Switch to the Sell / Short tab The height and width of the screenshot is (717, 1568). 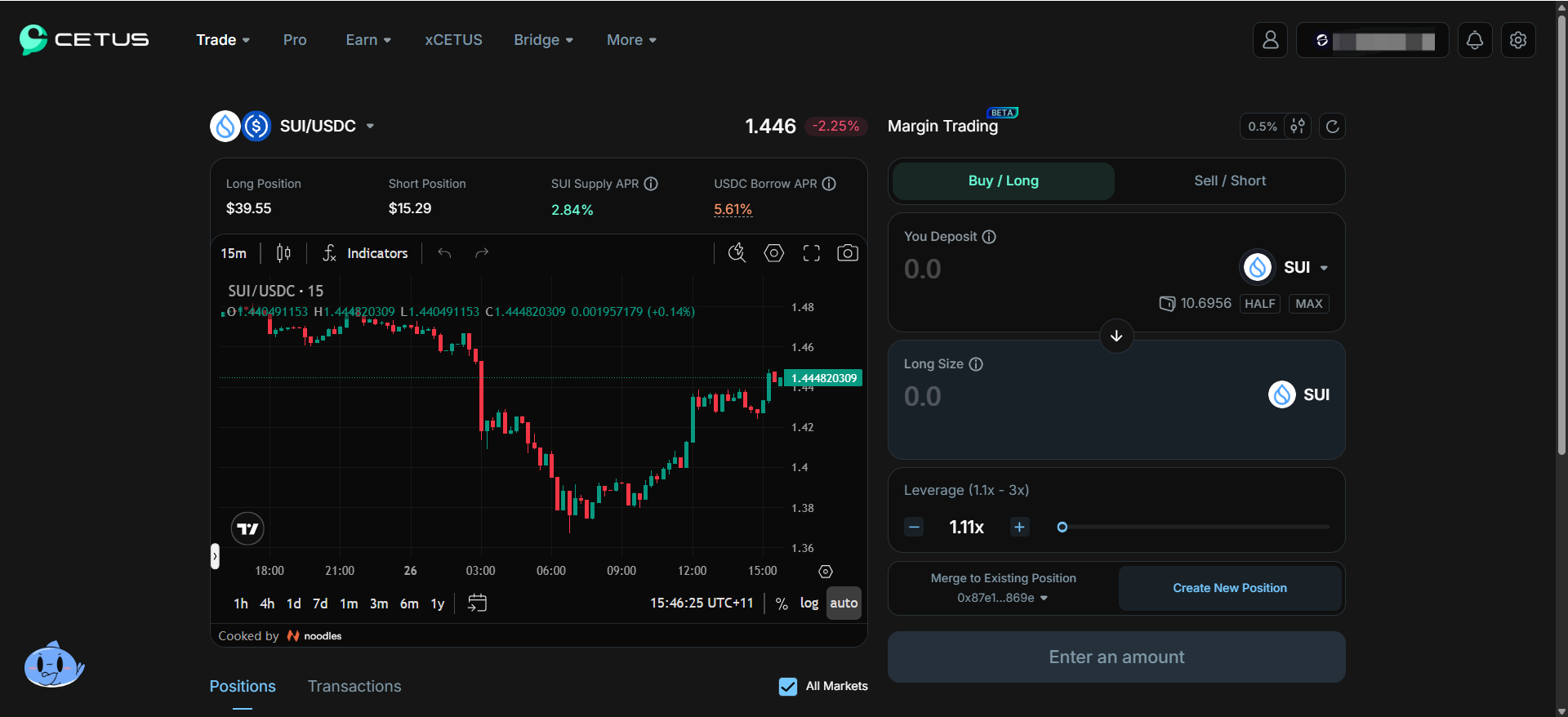1229,180
